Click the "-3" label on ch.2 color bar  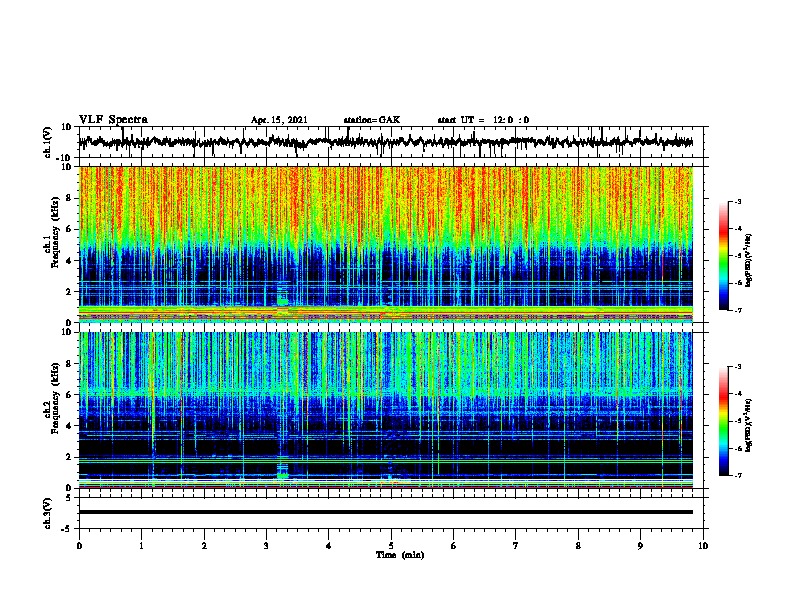pyautogui.click(x=737, y=367)
